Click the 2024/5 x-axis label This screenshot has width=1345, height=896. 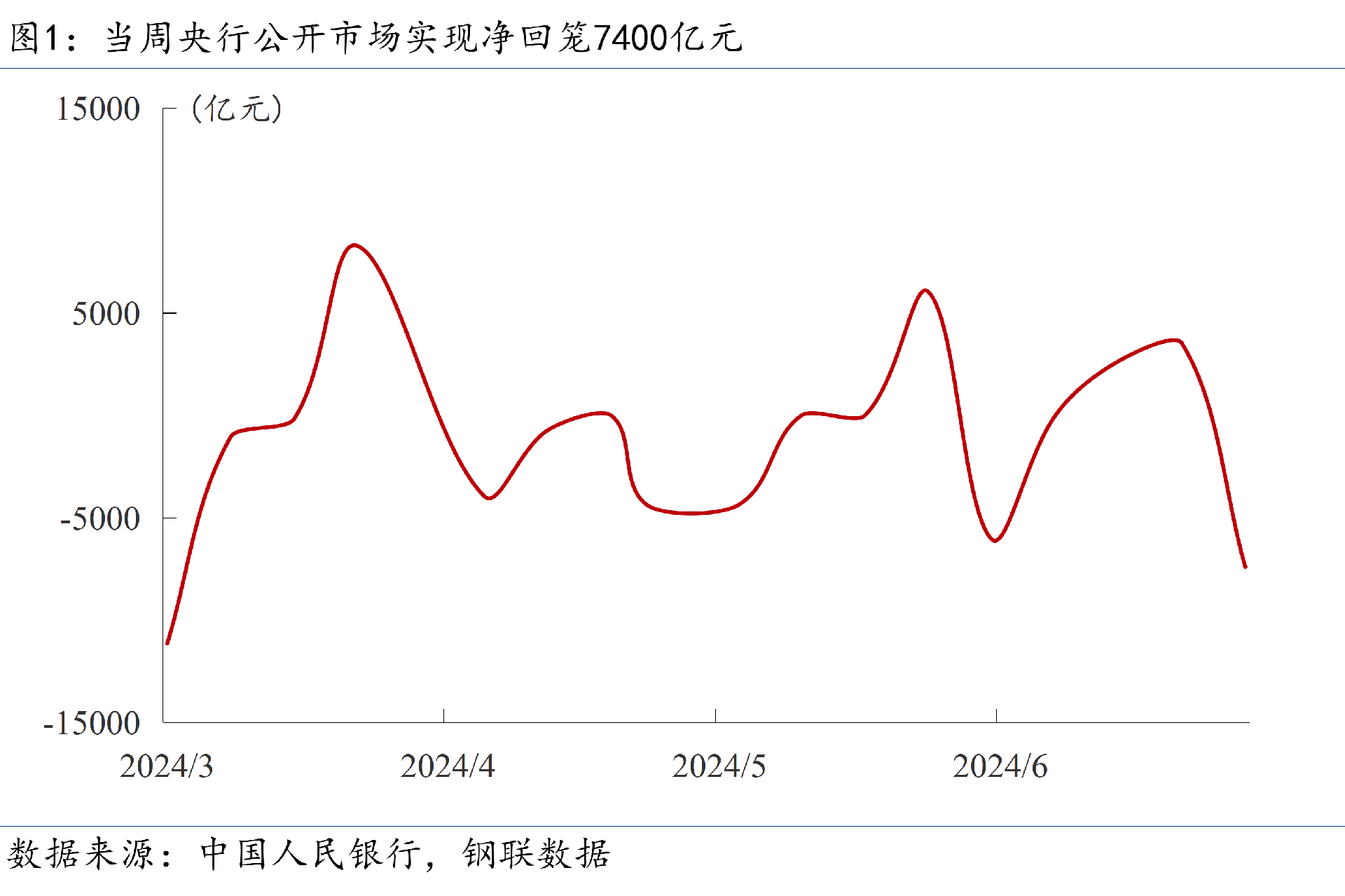[719, 766]
